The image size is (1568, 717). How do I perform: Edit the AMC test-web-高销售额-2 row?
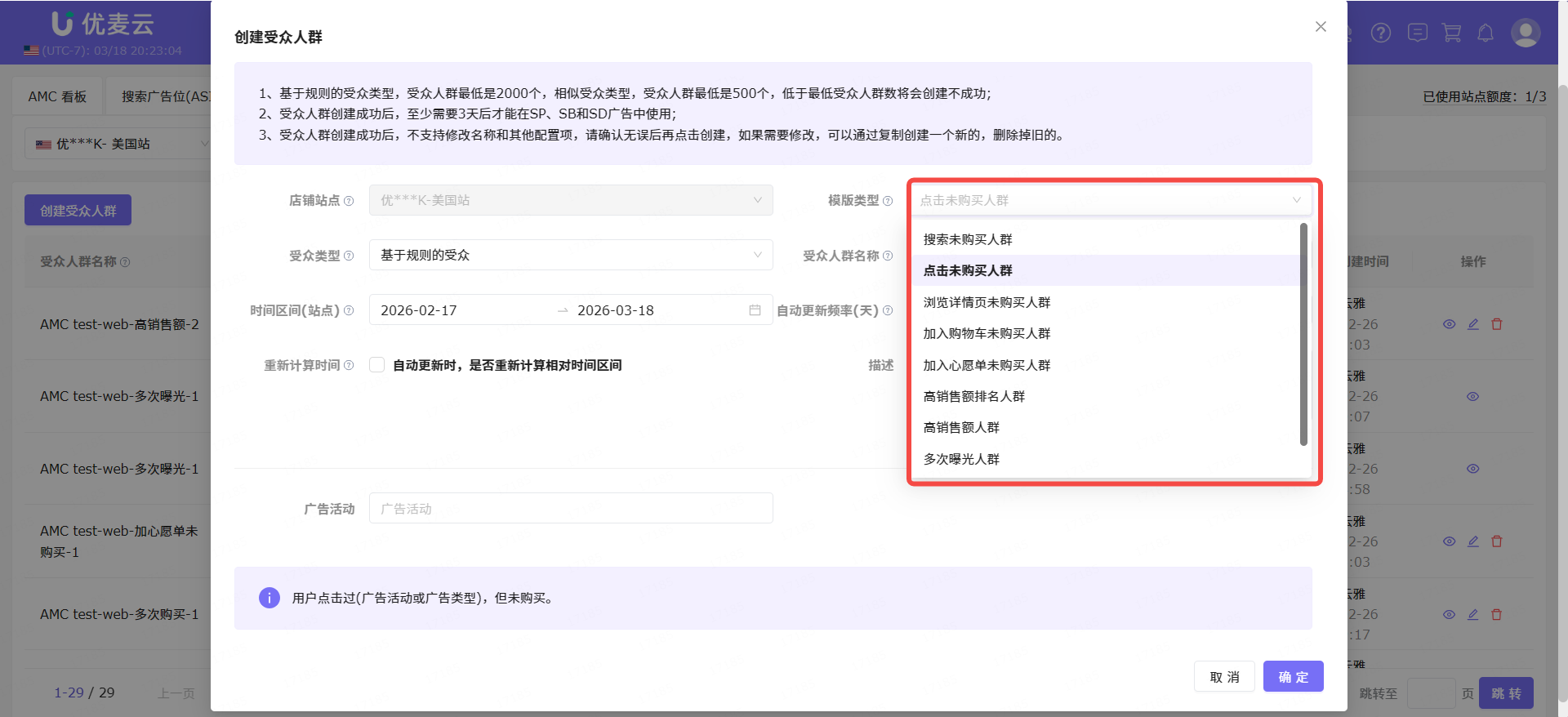[1473, 324]
